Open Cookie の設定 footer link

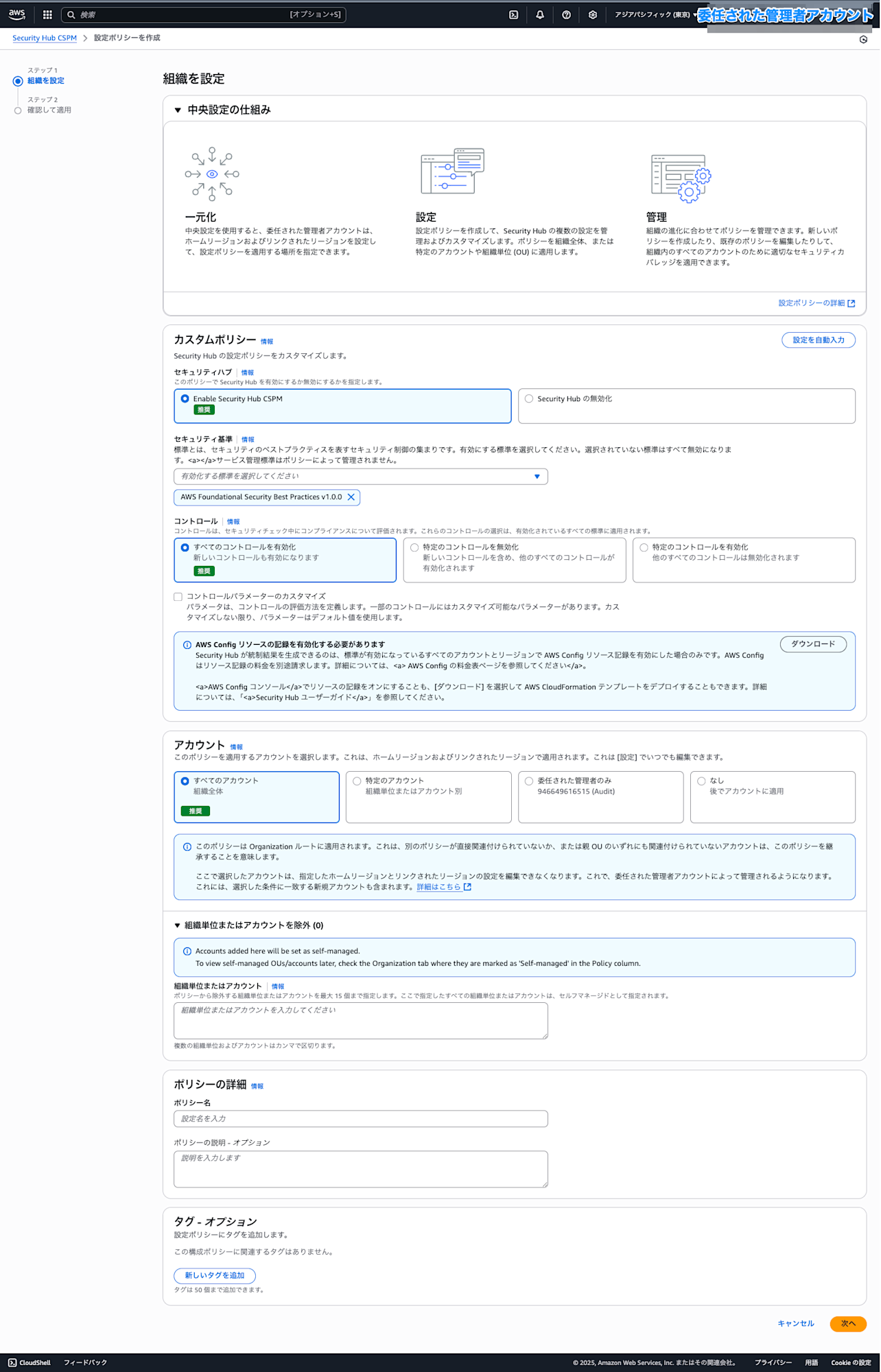pos(851,1362)
